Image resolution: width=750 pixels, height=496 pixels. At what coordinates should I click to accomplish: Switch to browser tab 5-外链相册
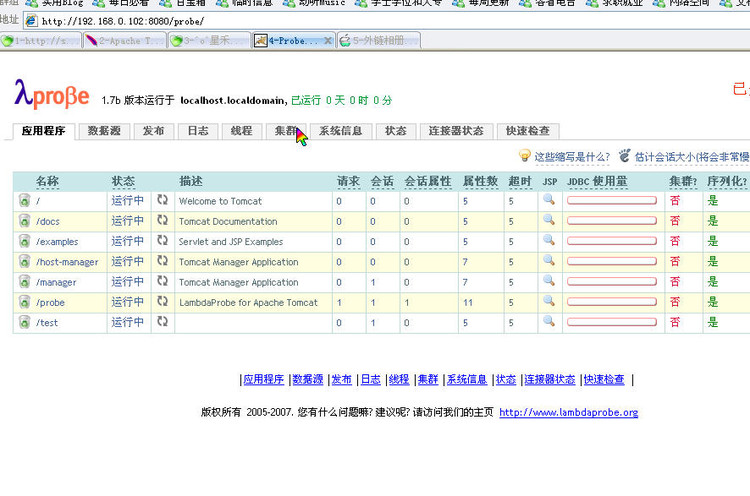coord(379,41)
